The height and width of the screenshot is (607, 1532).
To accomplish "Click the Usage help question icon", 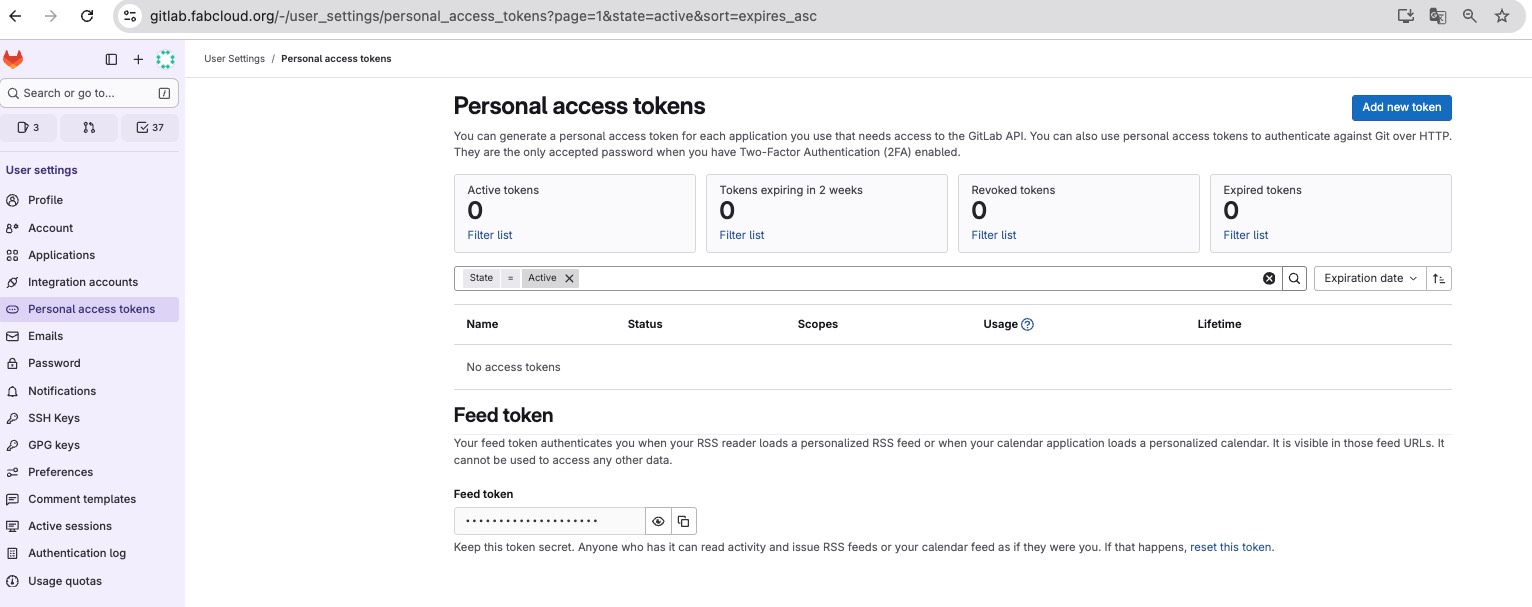I will tap(1027, 325).
